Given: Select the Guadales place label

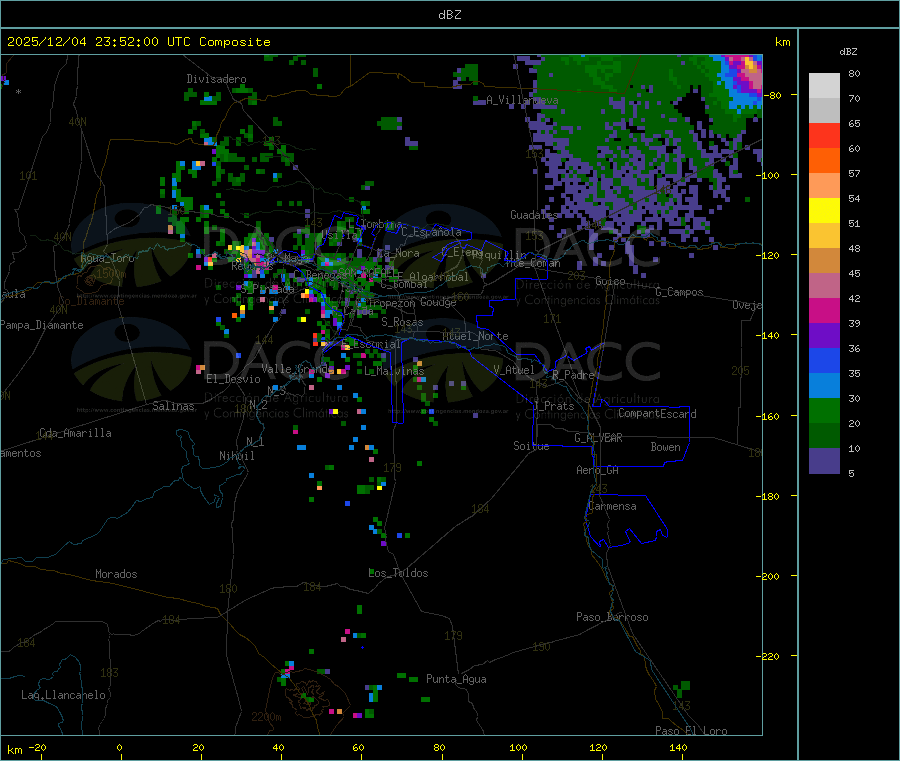Looking at the screenshot, I should [534, 215].
